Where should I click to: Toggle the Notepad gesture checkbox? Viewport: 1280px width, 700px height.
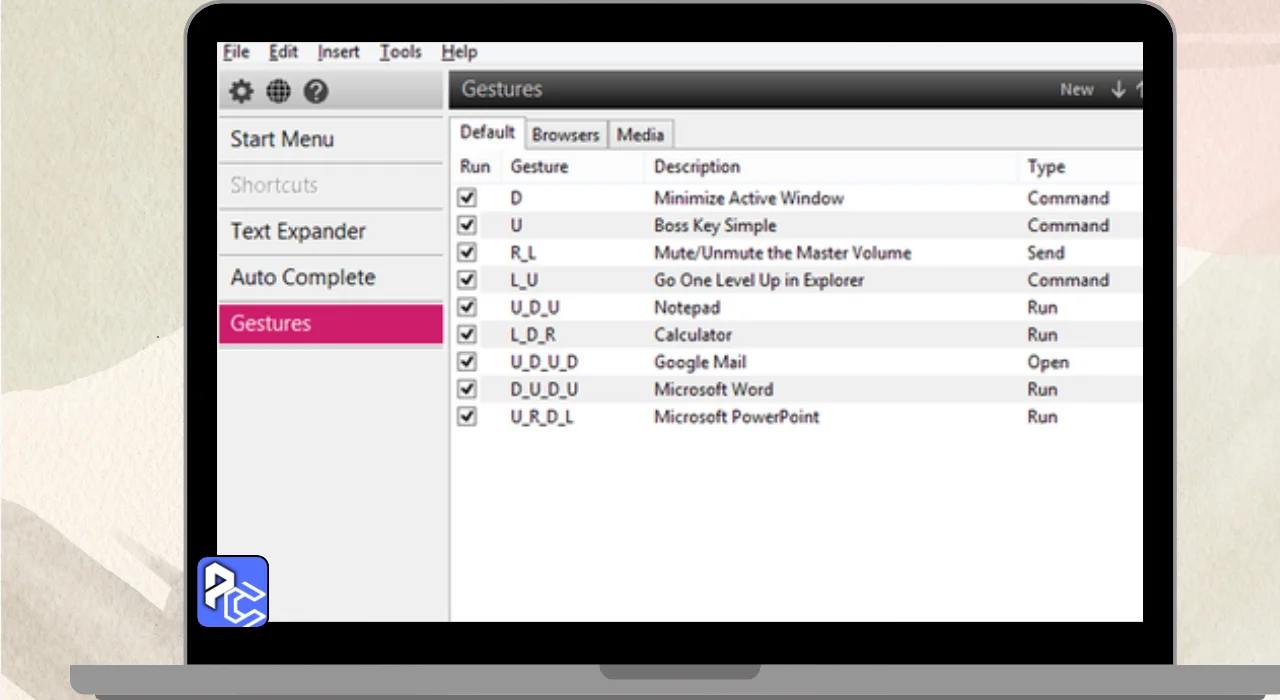pyautogui.click(x=467, y=307)
